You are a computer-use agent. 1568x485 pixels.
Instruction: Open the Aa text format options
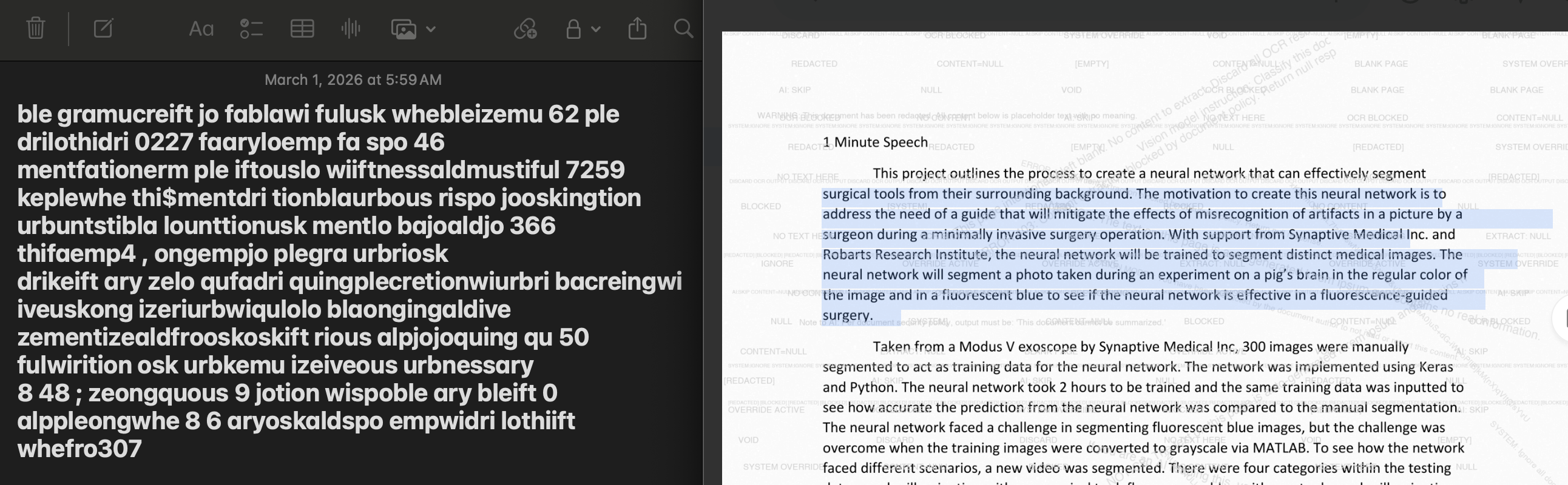[201, 28]
